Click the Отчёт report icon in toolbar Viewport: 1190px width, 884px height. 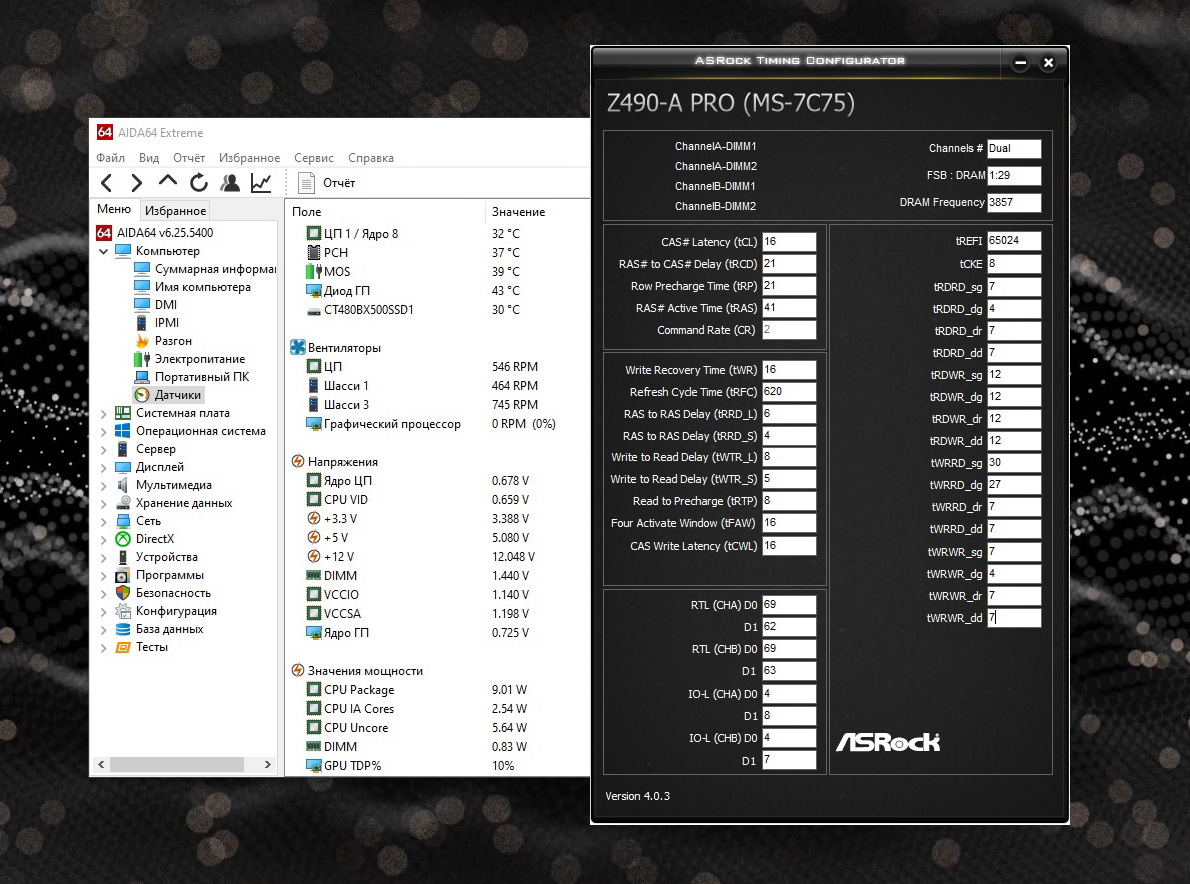click(306, 183)
